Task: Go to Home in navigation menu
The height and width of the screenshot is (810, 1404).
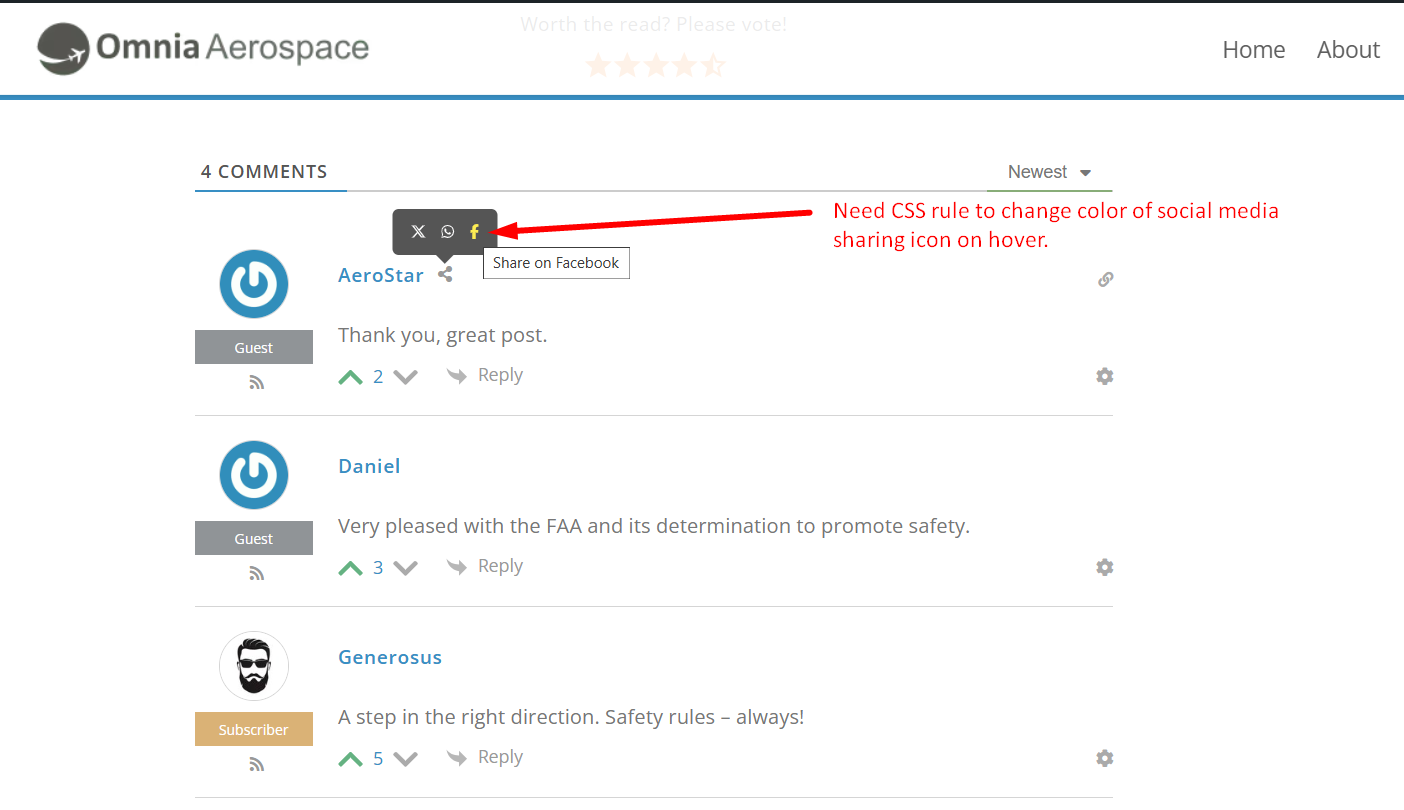Action: [1253, 50]
